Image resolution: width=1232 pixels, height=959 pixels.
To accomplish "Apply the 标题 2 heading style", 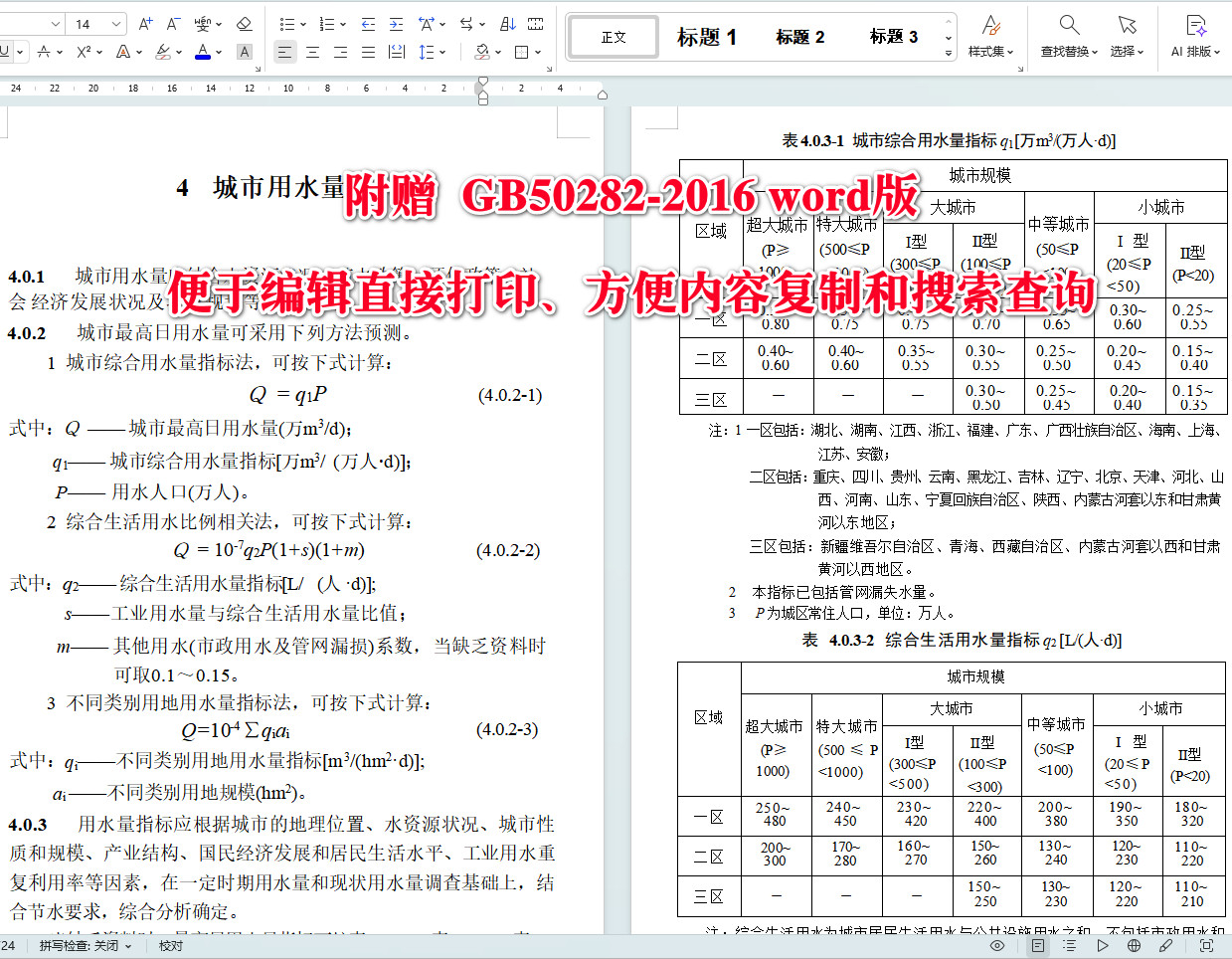I will pos(800,37).
